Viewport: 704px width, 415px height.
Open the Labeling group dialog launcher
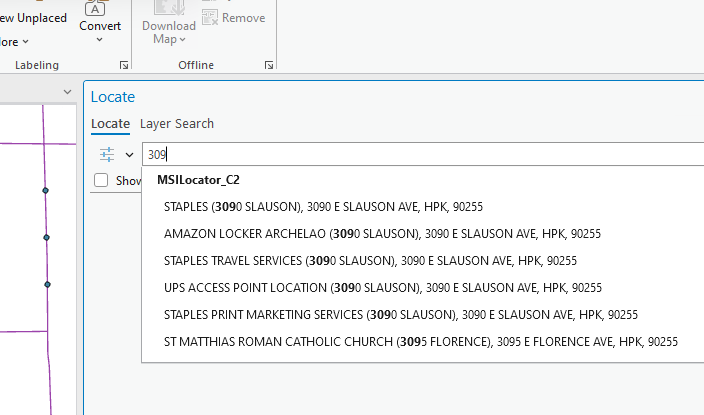click(124, 66)
